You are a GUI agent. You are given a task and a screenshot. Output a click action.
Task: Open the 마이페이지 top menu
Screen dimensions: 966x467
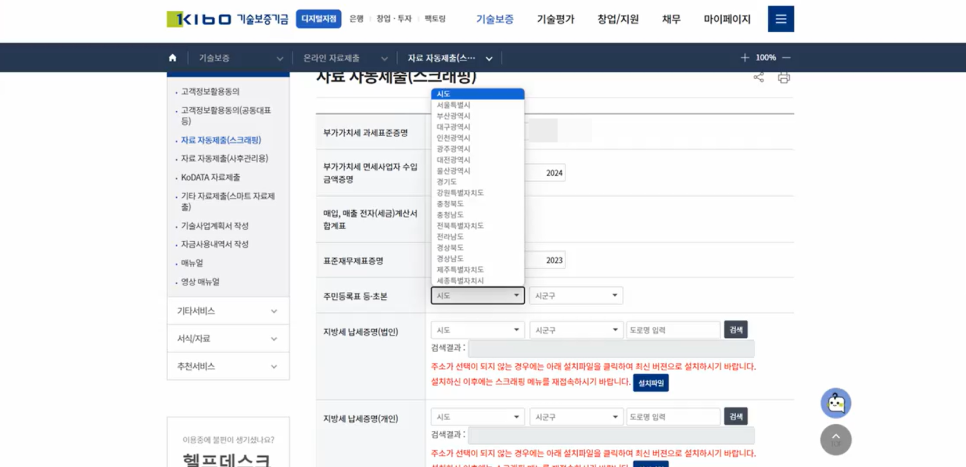coord(726,19)
